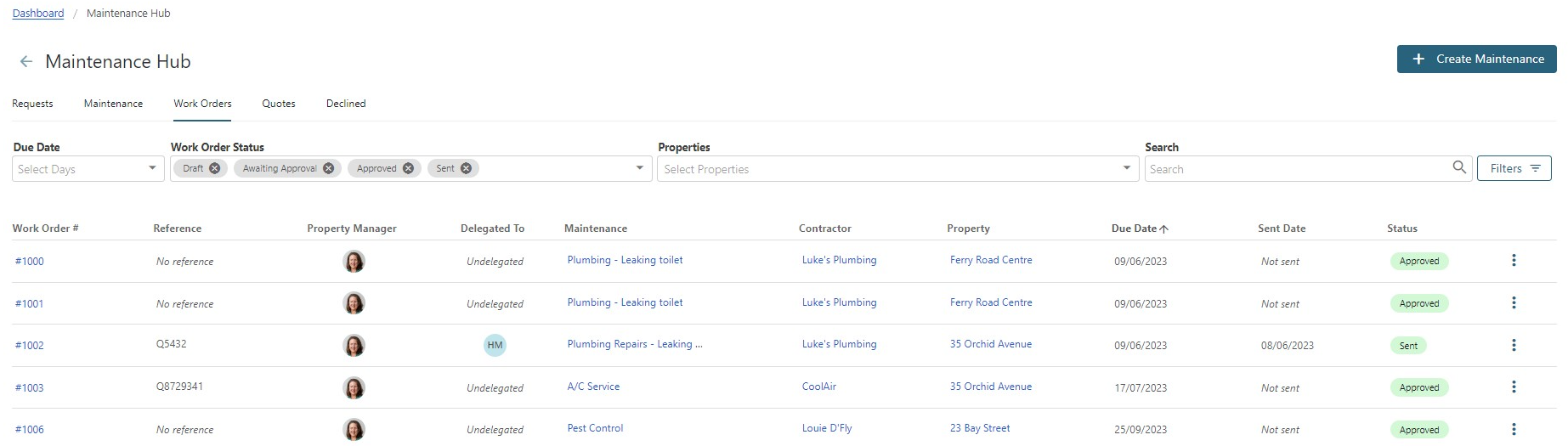Open the three-dot menu for work order #1006

tap(1514, 429)
